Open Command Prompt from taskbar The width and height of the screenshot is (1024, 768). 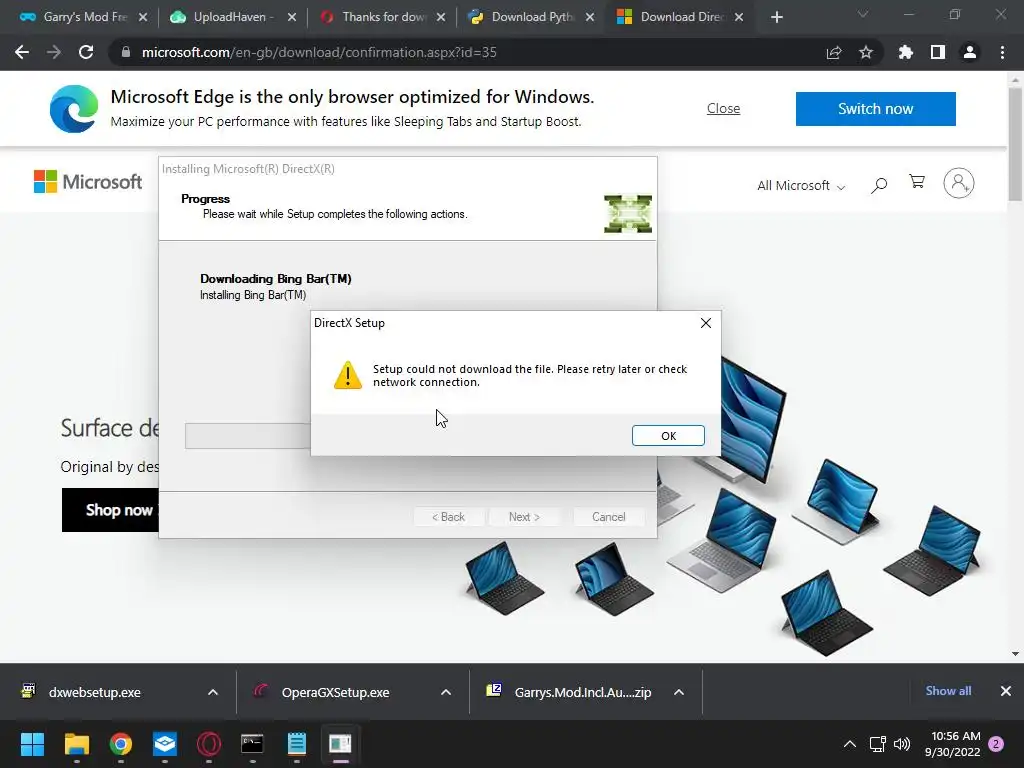pyautogui.click(x=252, y=744)
